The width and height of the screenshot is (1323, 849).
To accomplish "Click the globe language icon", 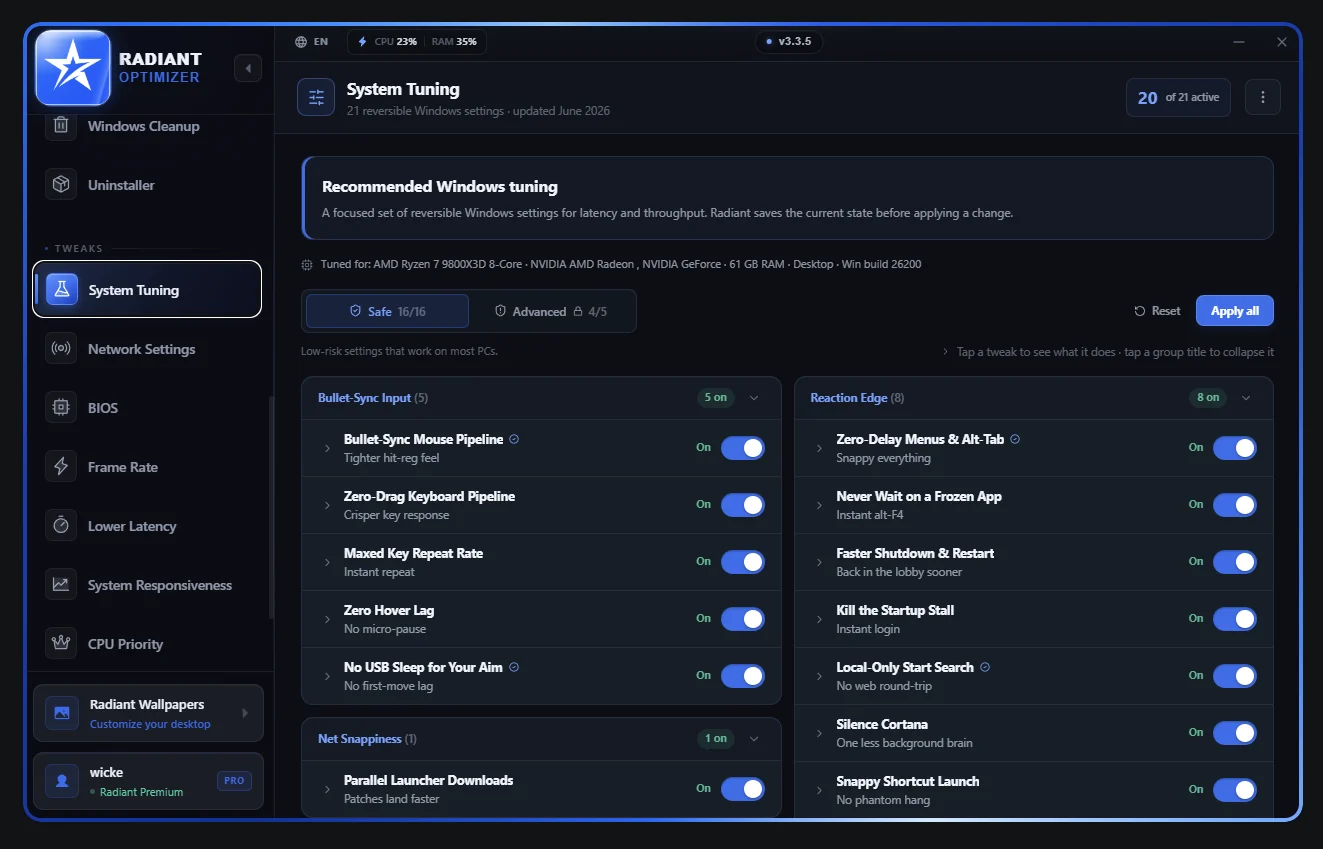I will coord(301,42).
